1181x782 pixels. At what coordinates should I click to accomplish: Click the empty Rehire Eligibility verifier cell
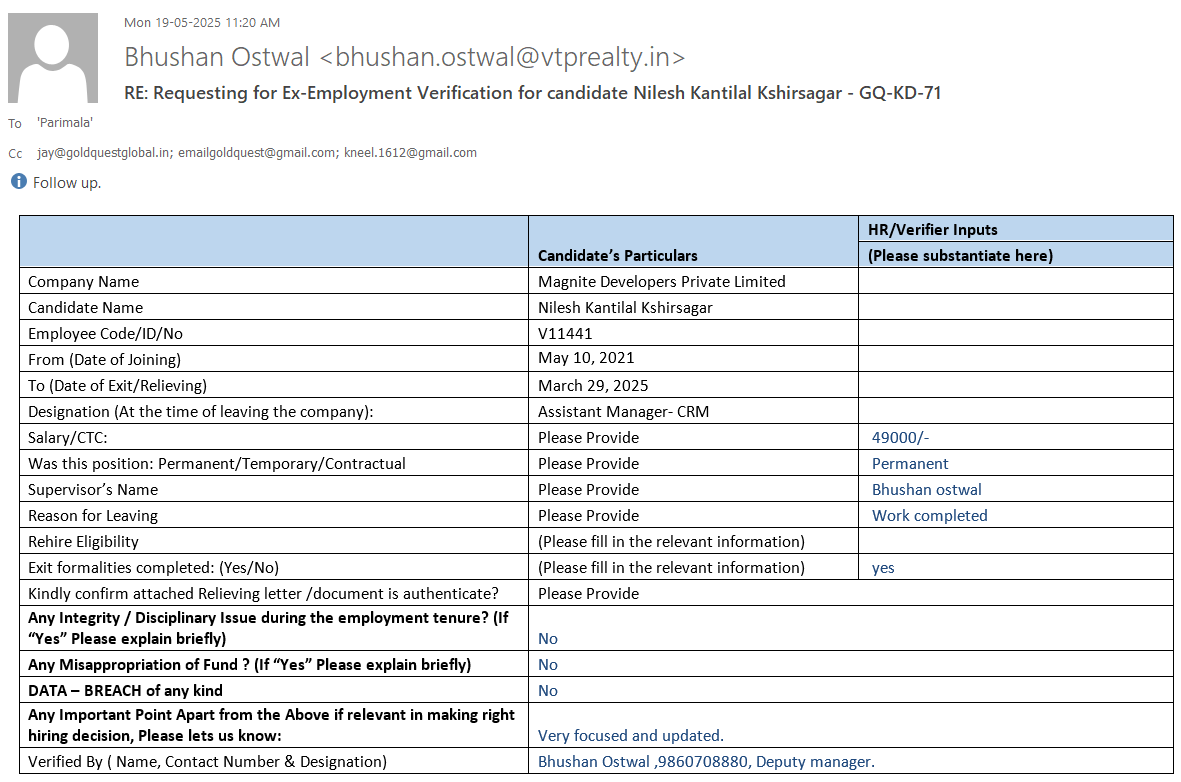point(1014,541)
